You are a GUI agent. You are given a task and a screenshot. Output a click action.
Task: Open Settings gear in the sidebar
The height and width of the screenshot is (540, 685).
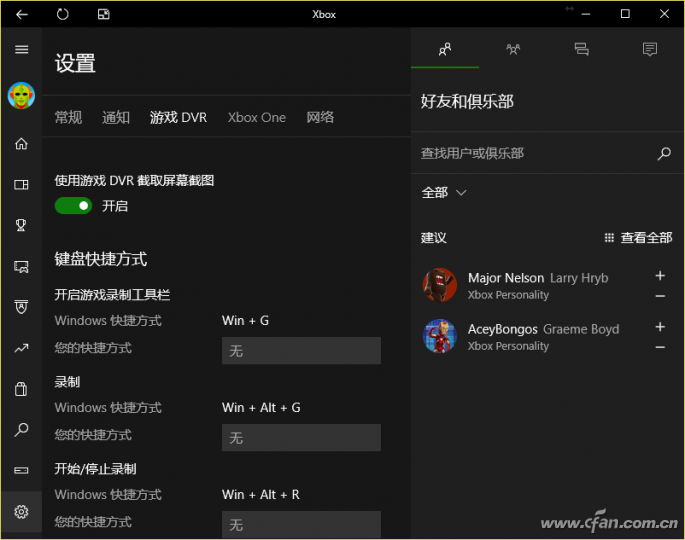pyautogui.click(x=21, y=512)
